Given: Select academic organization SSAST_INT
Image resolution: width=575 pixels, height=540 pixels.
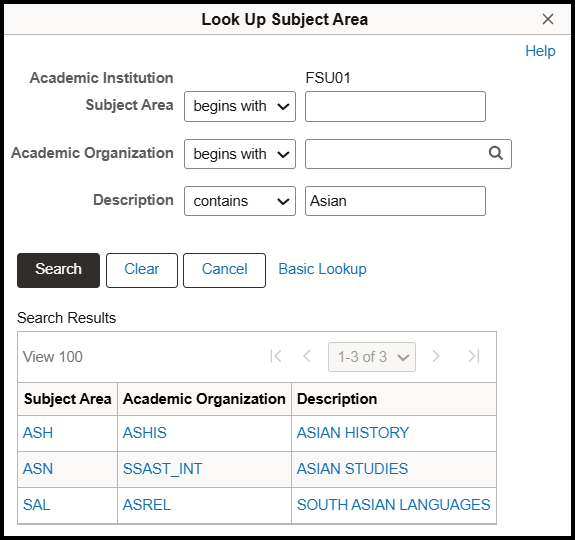Looking at the screenshot, I should coord(162,469).
